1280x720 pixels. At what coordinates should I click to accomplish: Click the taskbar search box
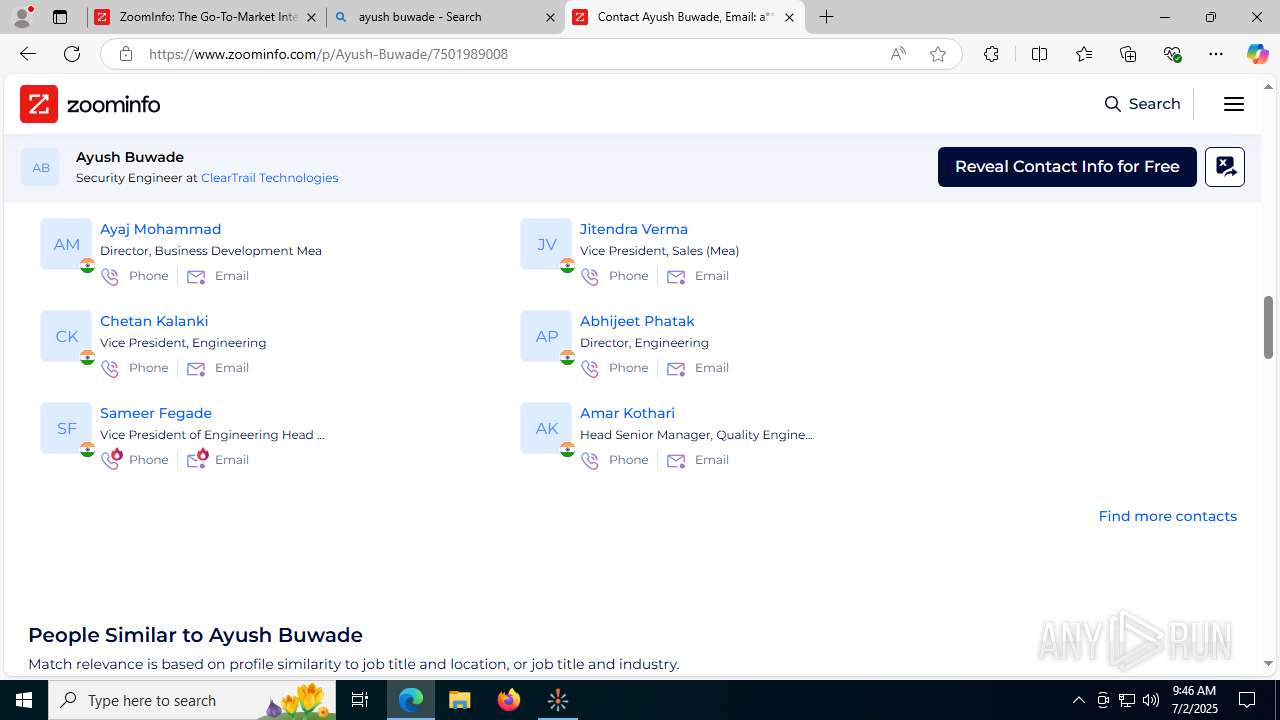(192, 700)
